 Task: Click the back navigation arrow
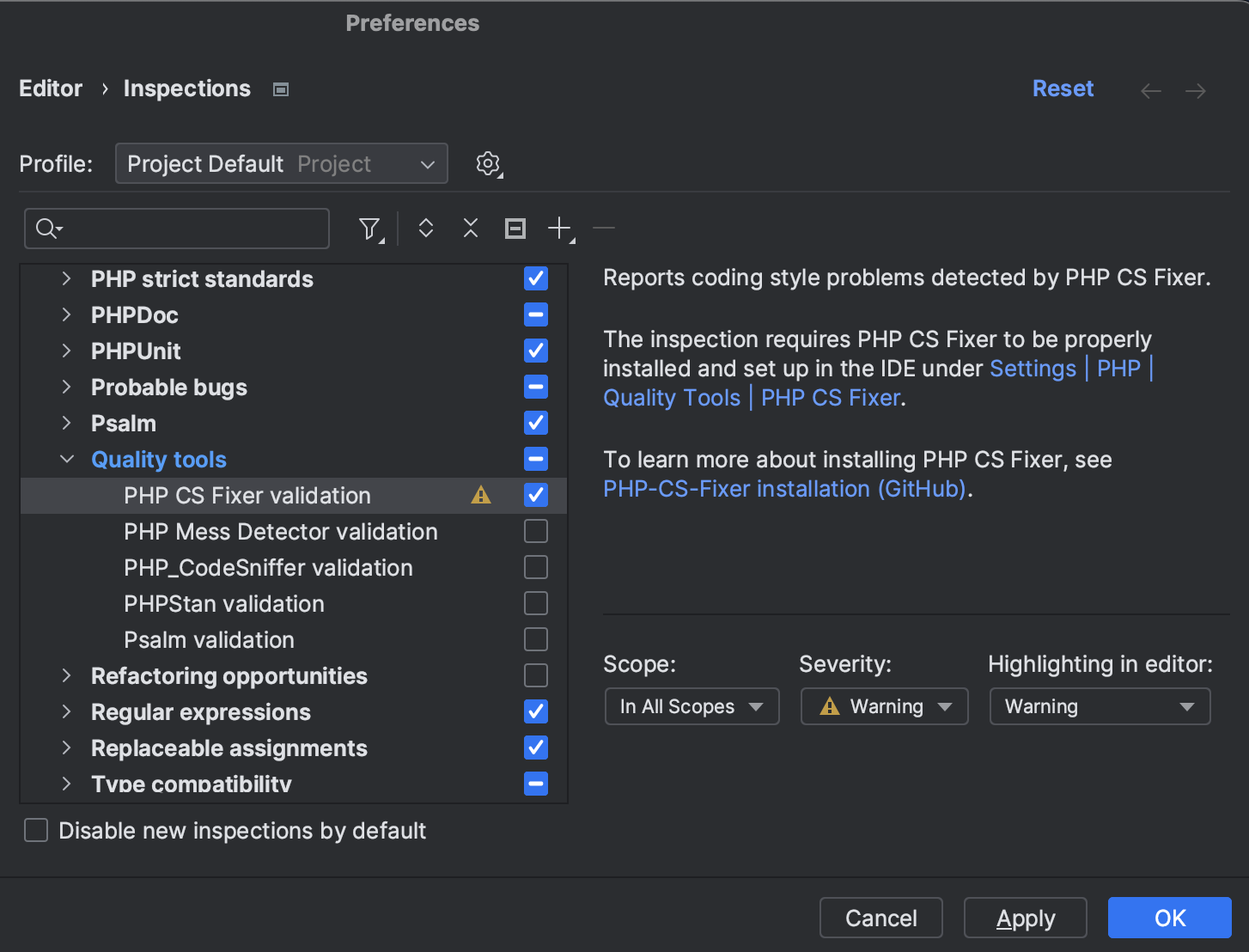click(1150, 90)
